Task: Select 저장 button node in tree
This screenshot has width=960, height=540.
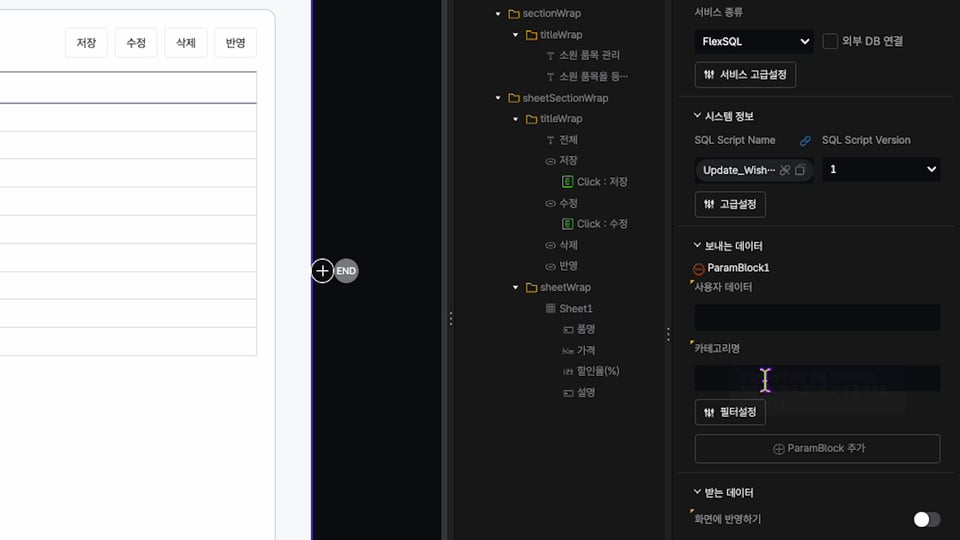Action: coord(568,160)
